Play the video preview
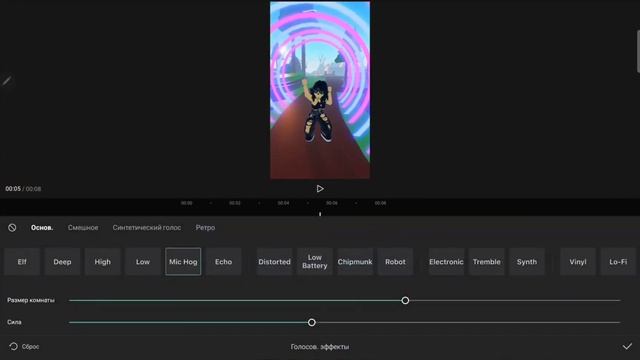The height and width of the screenshot is (360, 640). click(320, 189)
